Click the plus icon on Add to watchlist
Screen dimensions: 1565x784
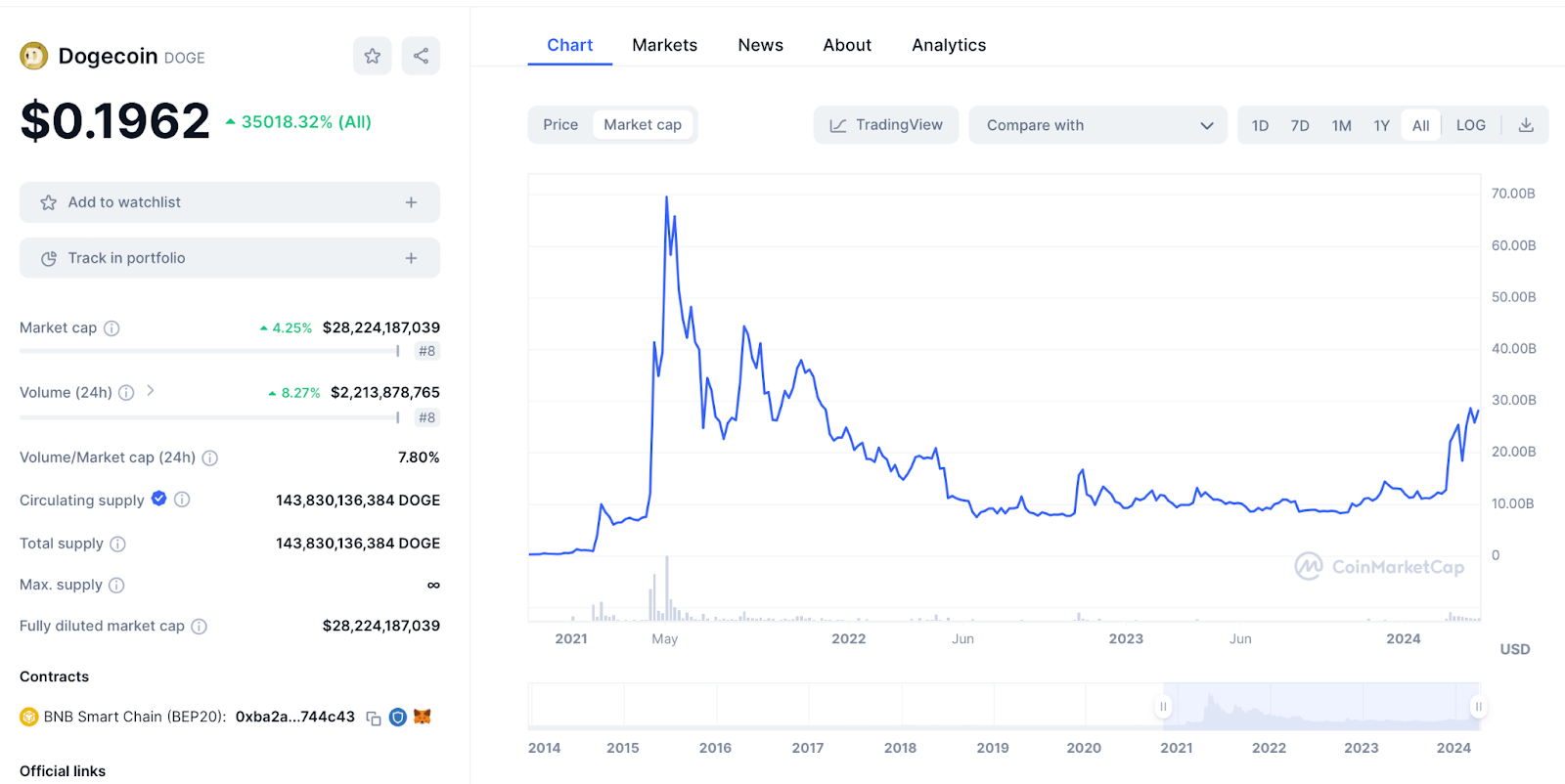(x=411, y=202)
